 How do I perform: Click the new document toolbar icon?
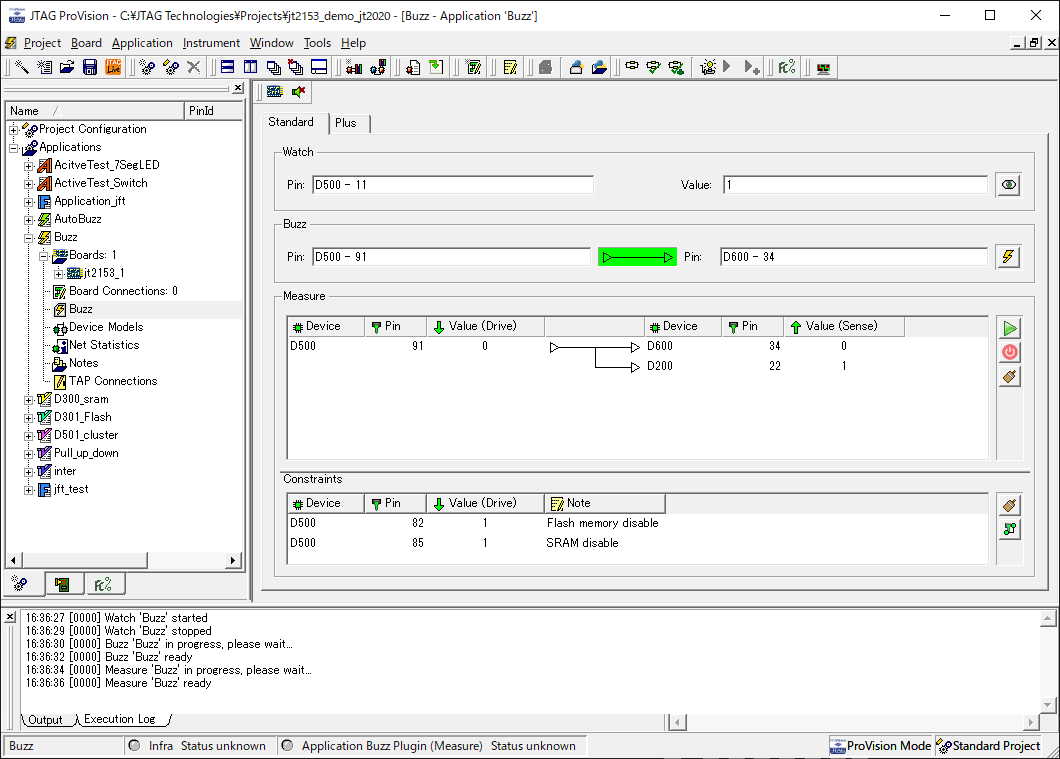click(x=45, y=67)
